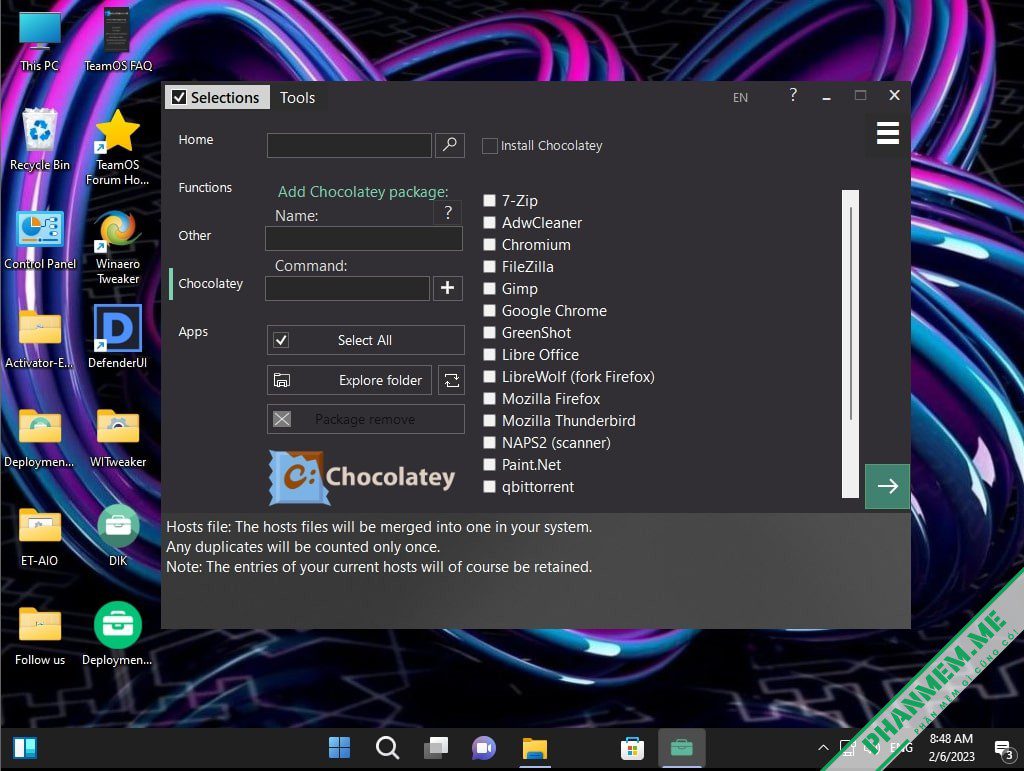Image resolution: width=1024 pixels, height=771 pixels.
Task: Open the hamburger menu icon
Action: 888,133
